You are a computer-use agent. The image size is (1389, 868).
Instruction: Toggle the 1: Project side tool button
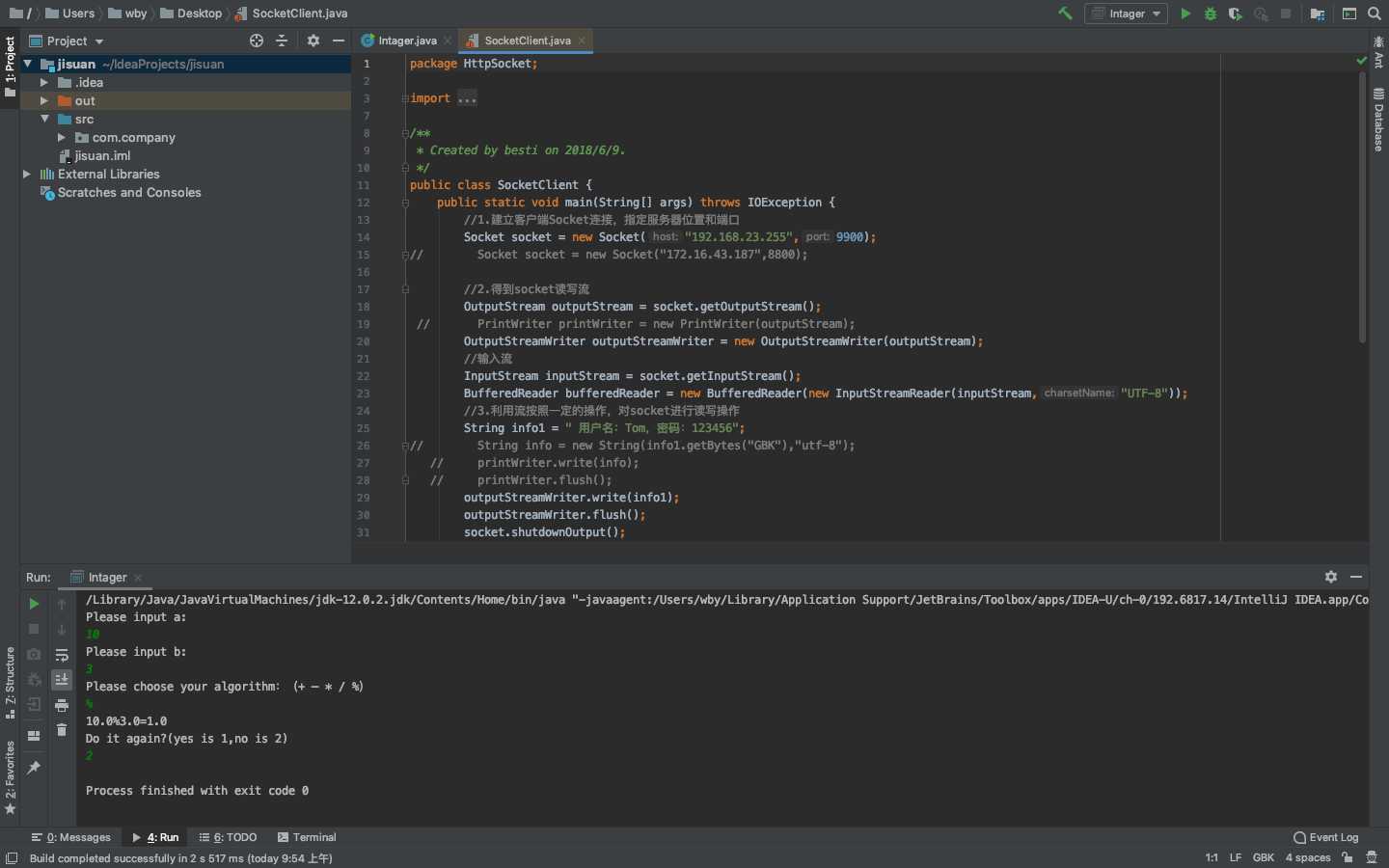coord(10,66)
